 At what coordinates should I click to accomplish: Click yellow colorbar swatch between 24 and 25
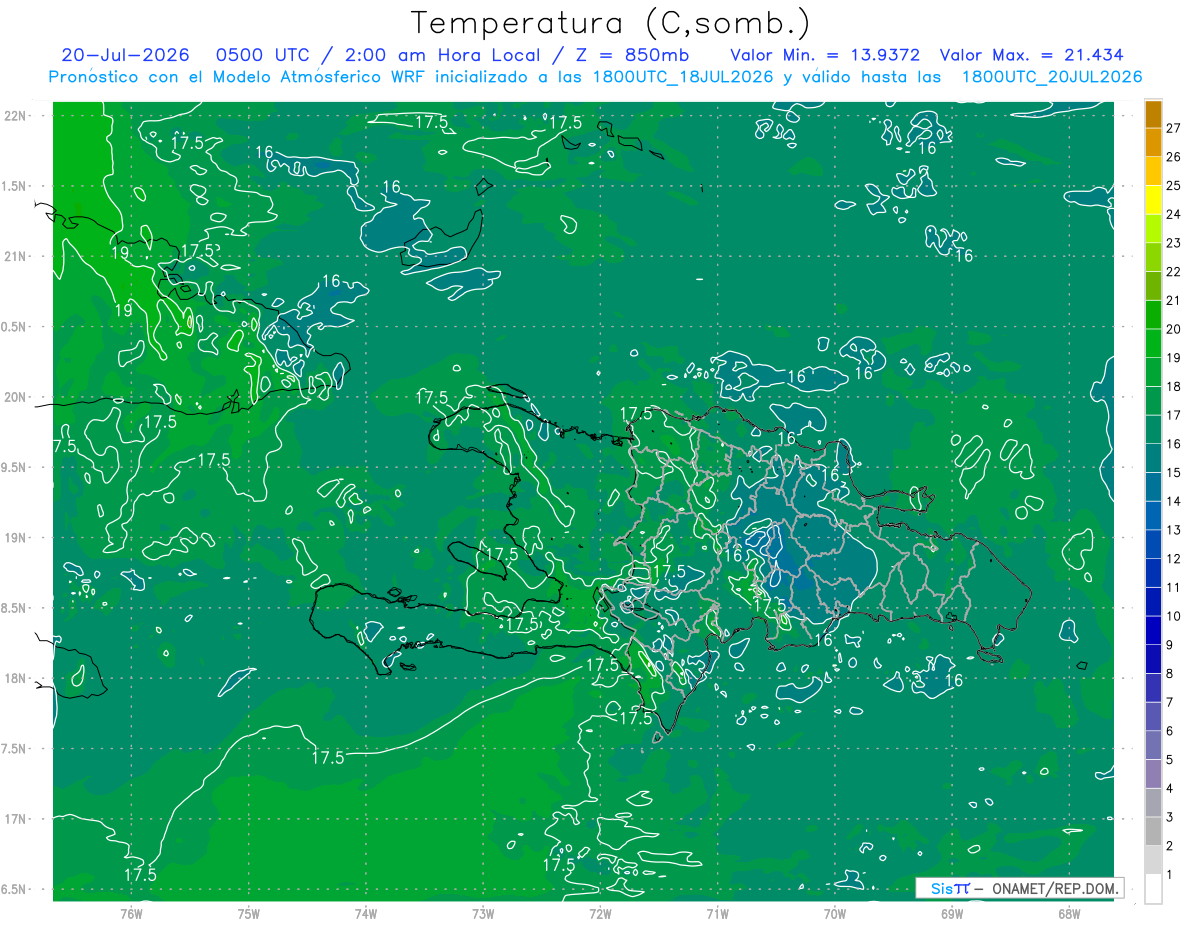pos(1153,200)
